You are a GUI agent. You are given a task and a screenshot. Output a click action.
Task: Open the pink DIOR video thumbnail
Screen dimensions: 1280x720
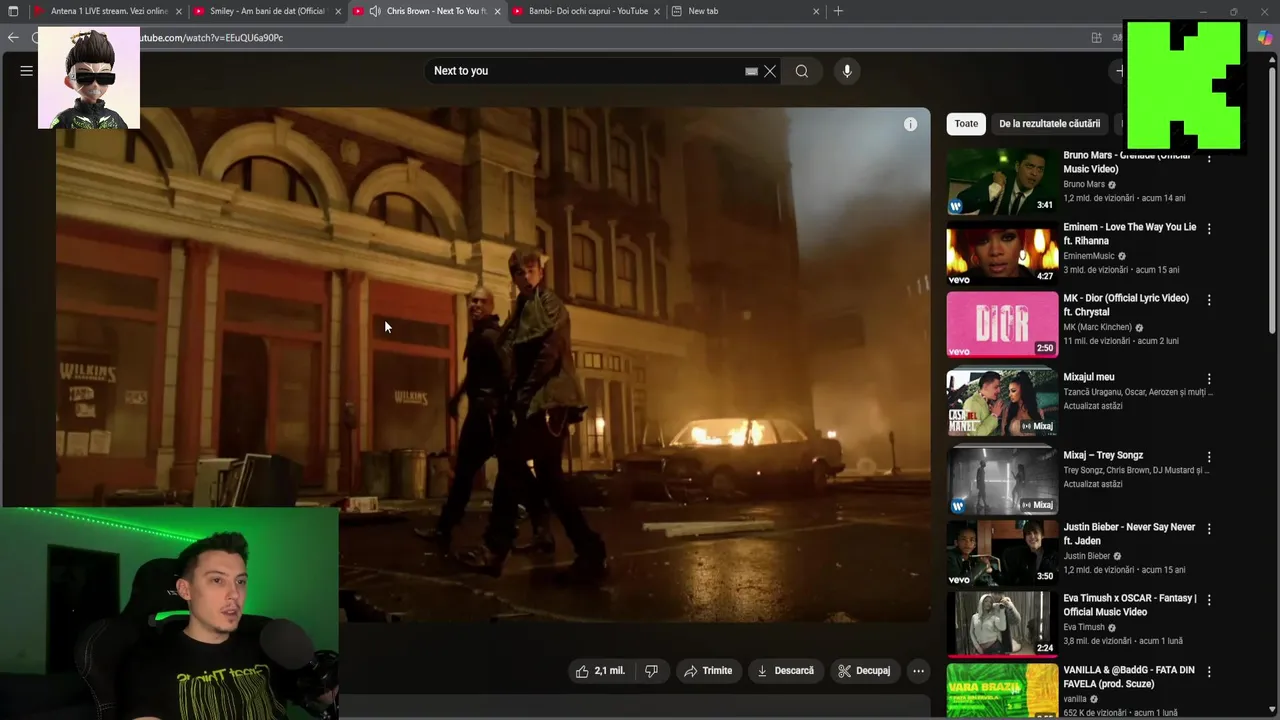pos(1002,325)
